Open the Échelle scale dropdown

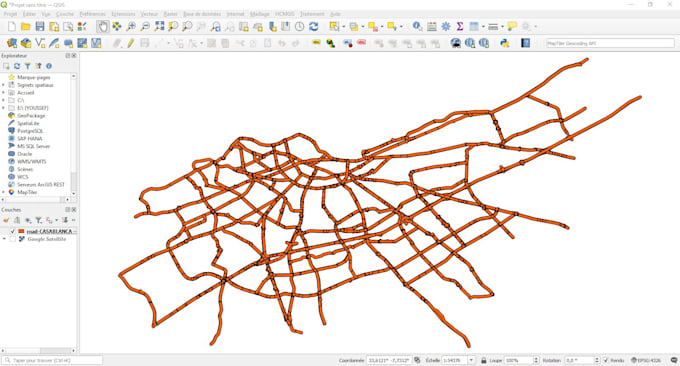[471, 360]
